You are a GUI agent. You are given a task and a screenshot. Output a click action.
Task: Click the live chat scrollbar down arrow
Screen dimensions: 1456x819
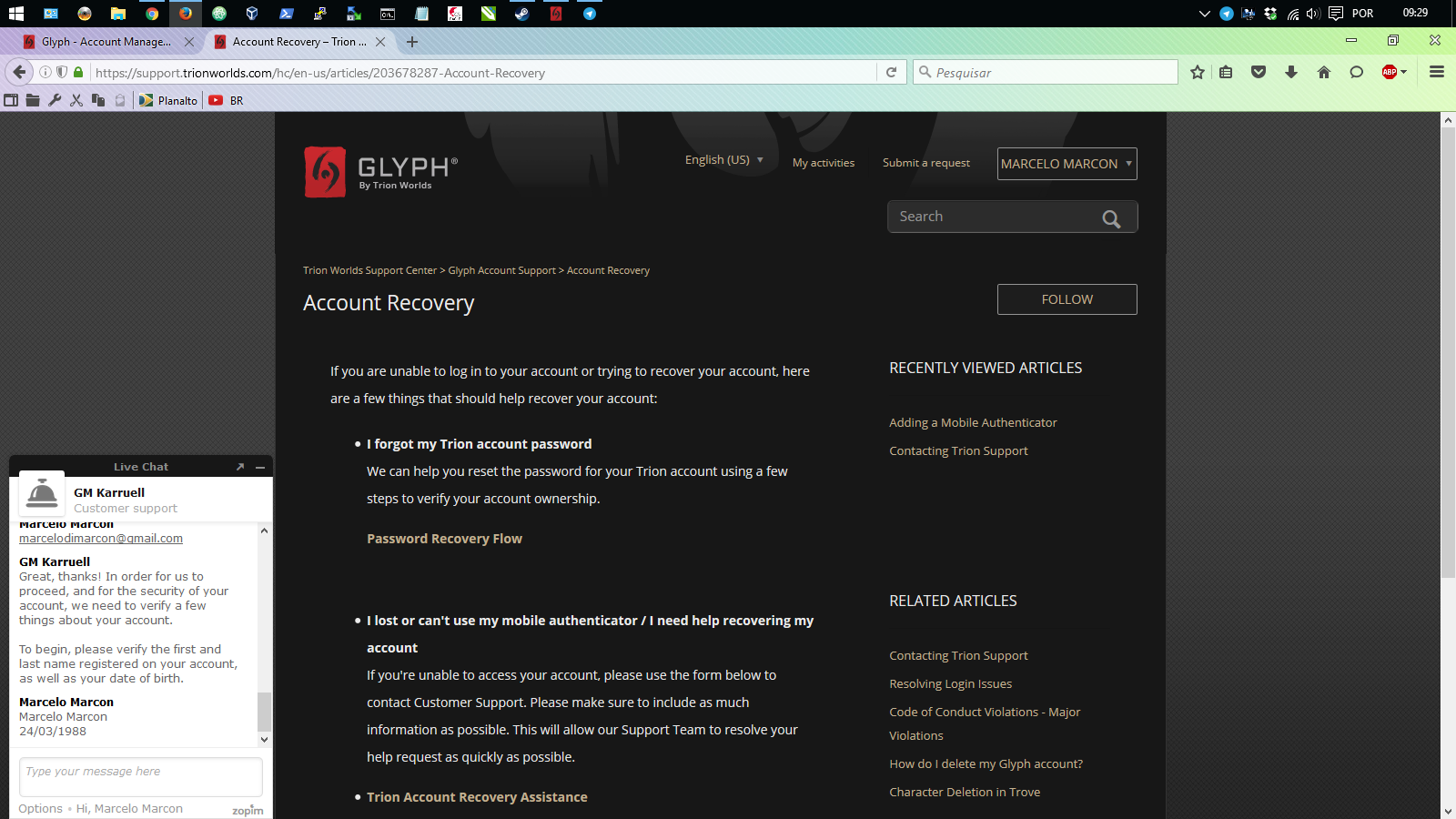(264, 740)
